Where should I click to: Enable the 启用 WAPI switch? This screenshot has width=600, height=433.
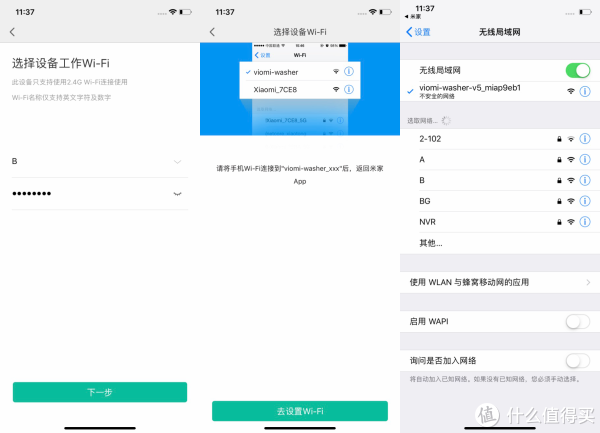578,321
